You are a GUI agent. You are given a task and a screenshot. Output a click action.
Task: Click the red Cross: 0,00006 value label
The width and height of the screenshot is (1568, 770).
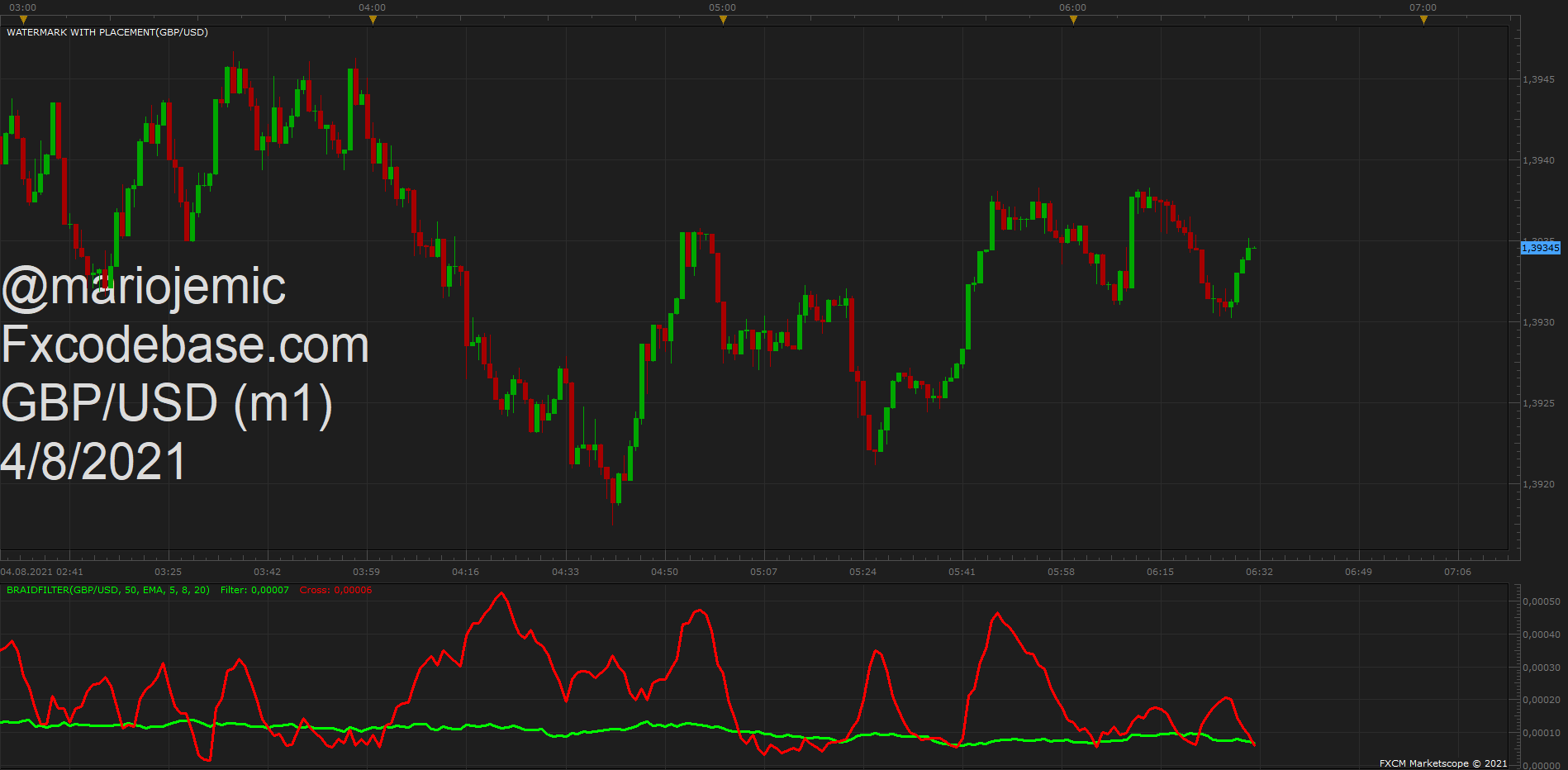pyautogui.click(x=335, y=590)
